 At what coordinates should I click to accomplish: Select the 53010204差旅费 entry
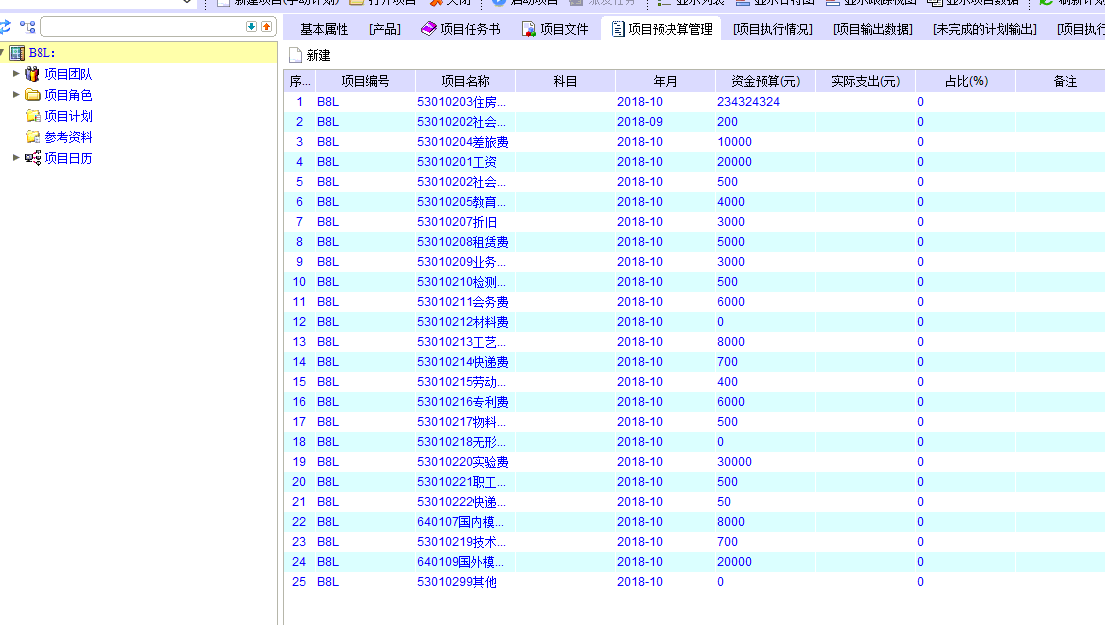(463, 142)
